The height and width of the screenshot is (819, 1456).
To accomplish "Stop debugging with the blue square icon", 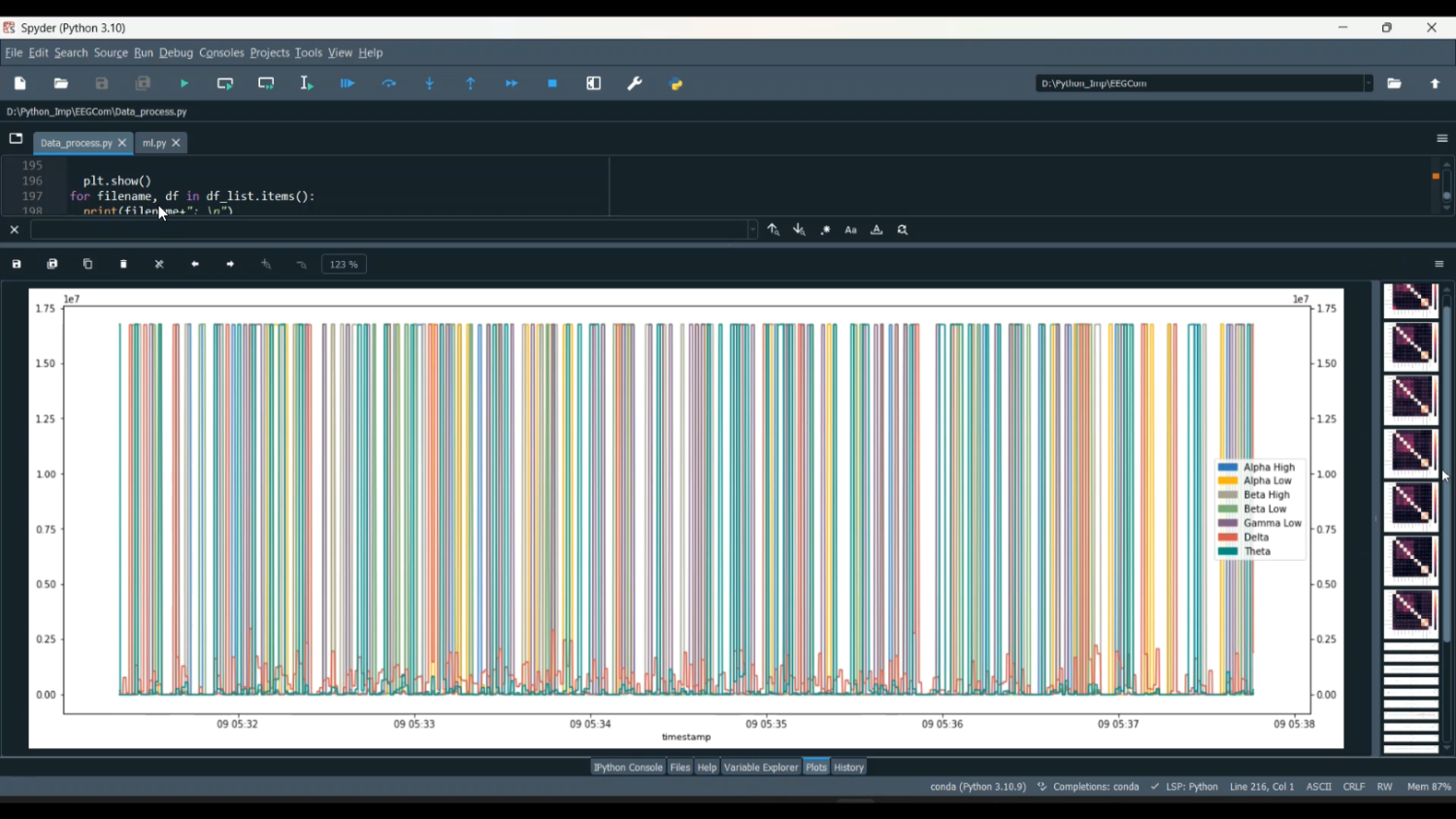I will [x=552, y=84].
